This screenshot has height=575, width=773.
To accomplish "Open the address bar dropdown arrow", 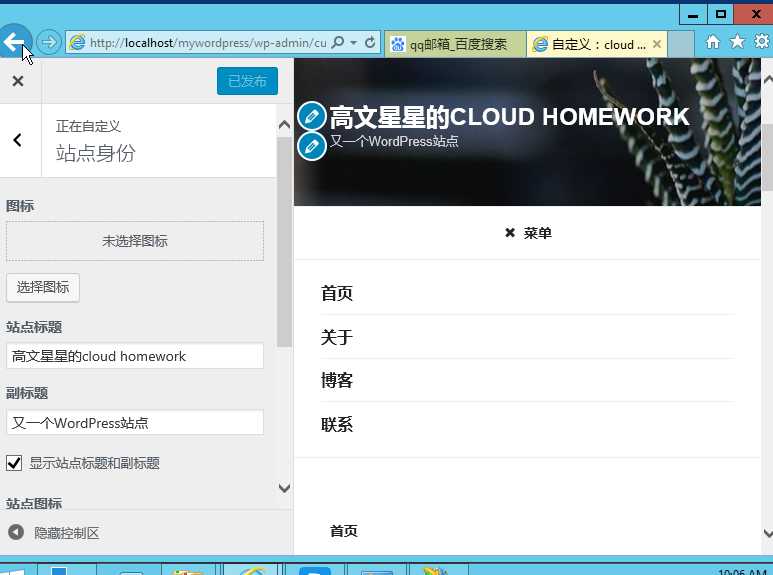I will coord(353,43).
